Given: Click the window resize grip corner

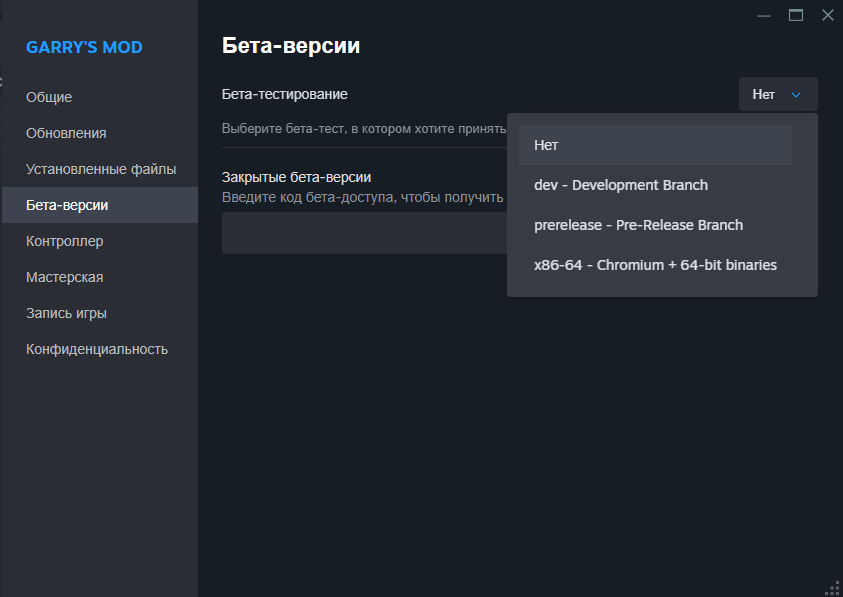Looking at the screenshot, I should coord(833,588).
